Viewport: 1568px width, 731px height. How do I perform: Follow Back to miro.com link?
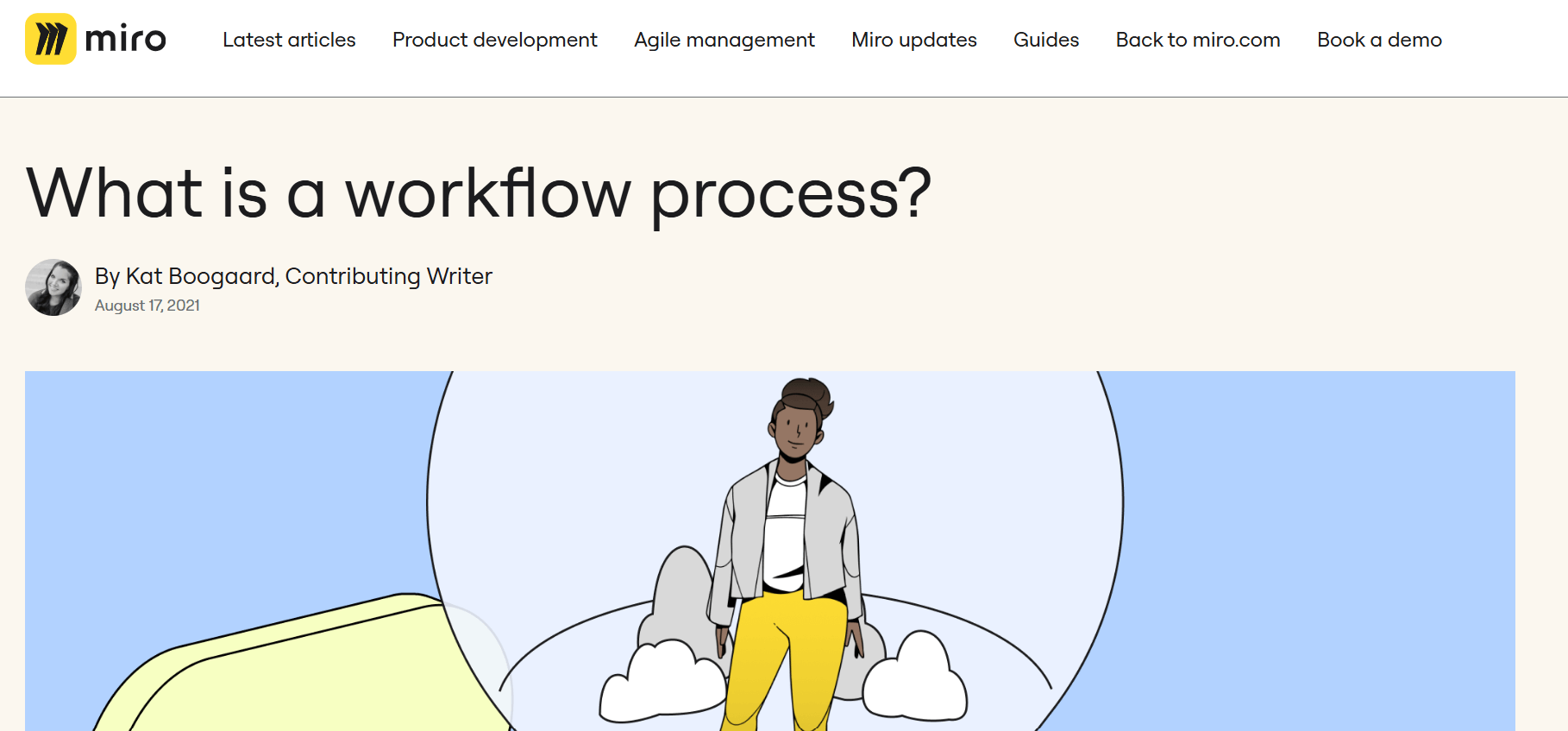[x=1198, y=40]
